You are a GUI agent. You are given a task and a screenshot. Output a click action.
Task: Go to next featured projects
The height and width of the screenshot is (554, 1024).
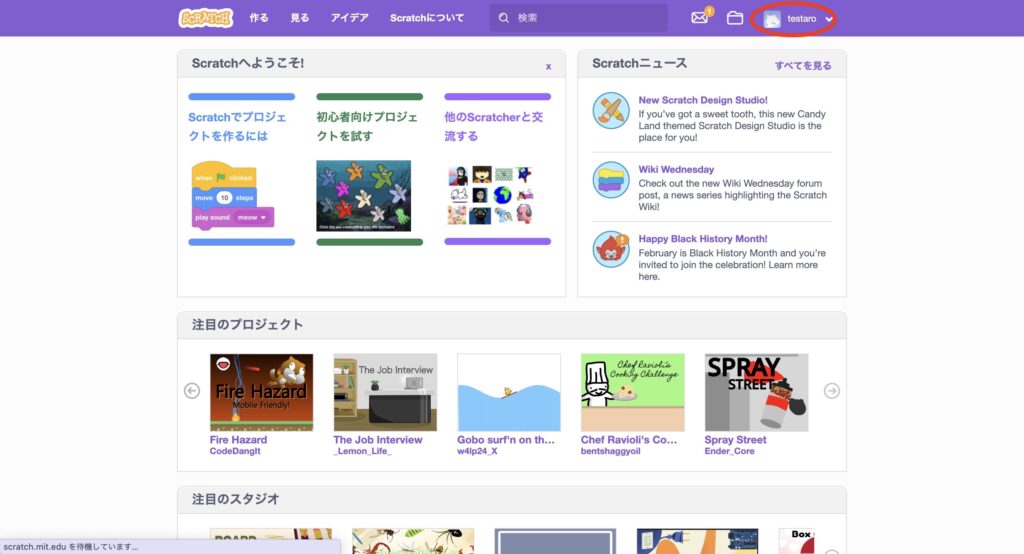coord(831,391)
